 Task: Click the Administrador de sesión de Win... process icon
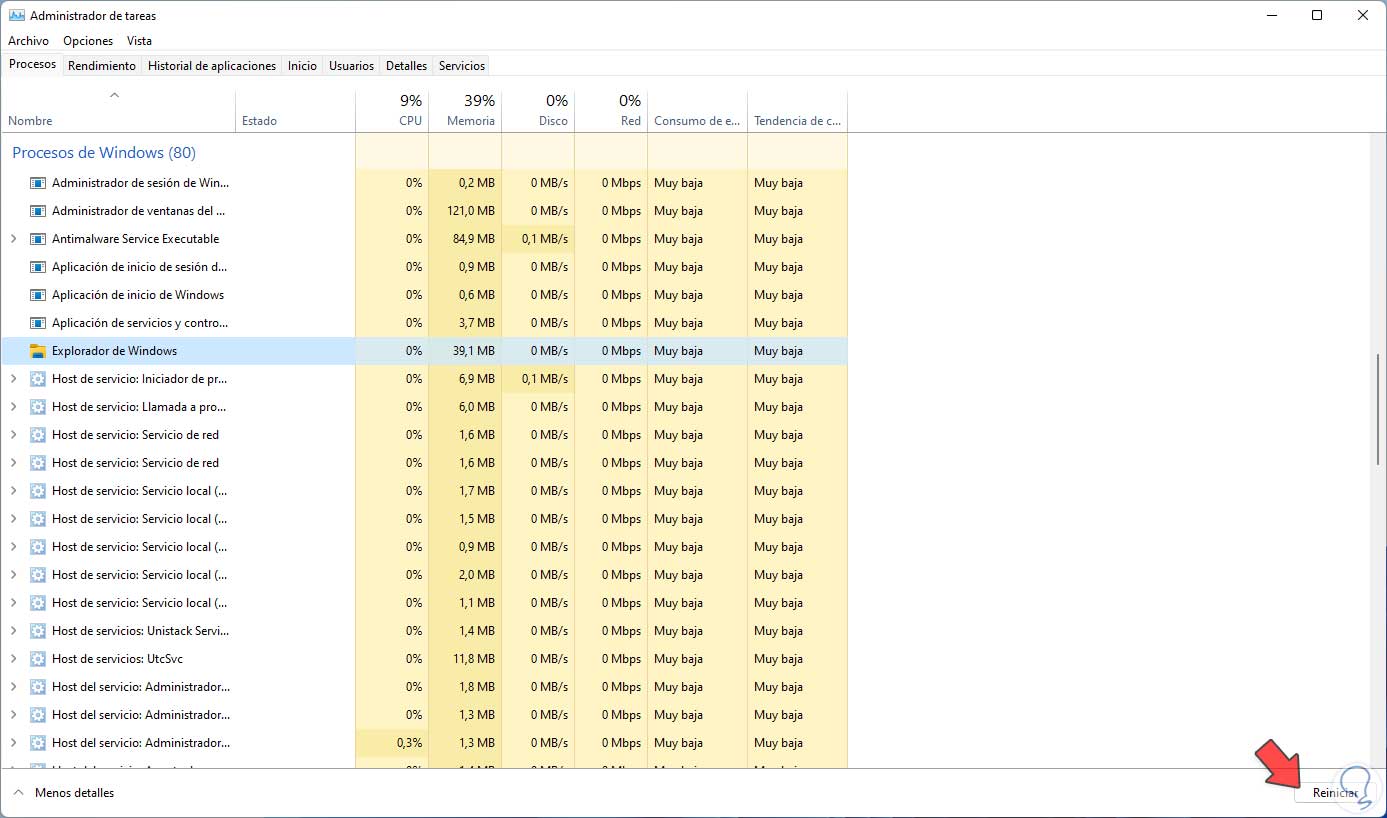(38, 183)
